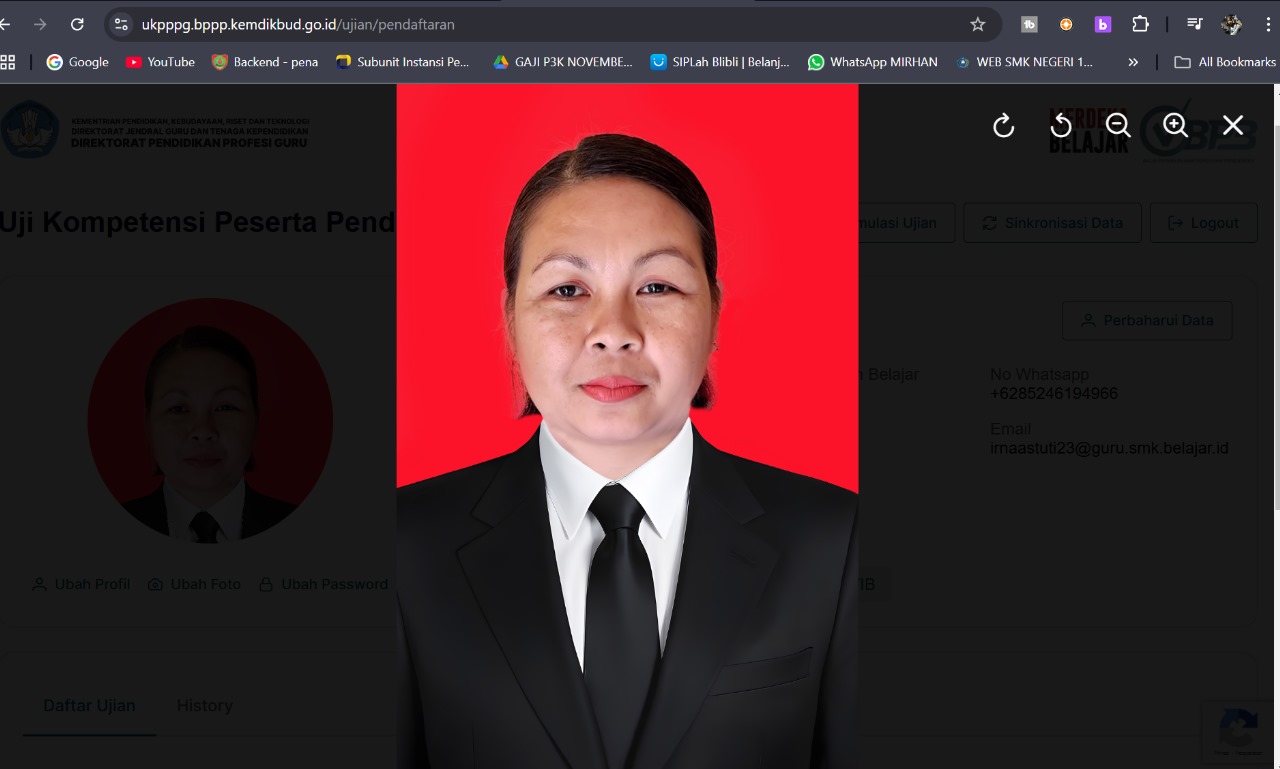Open the WEB SMK NEGERI 1 bookmark
The width and height of the screenshot is (1280, 769).
1024,62
